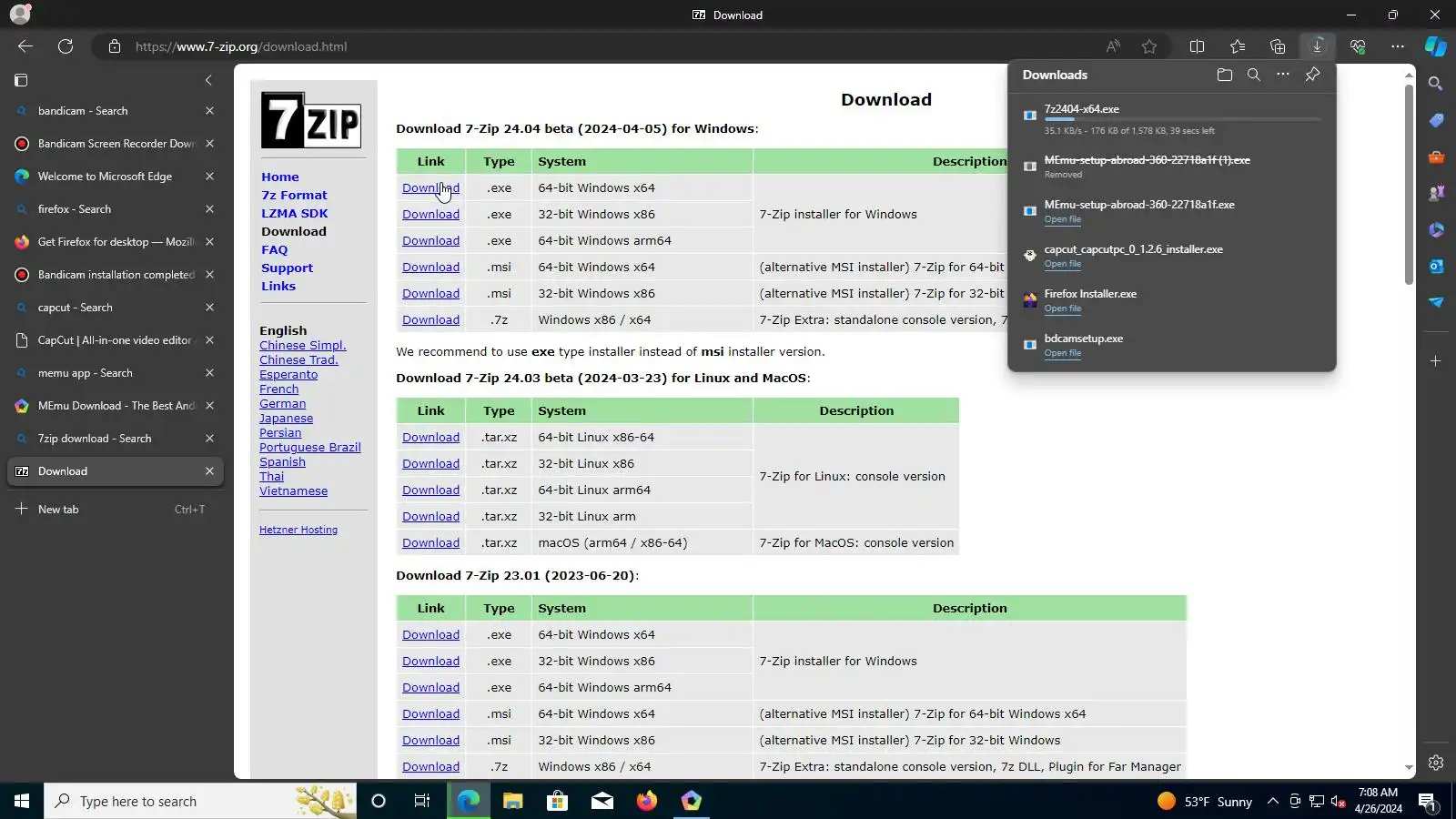This screenshot has width=1456, height=819.
Task: Open file for capcut installer download
Action: [x=1063, y=264]
